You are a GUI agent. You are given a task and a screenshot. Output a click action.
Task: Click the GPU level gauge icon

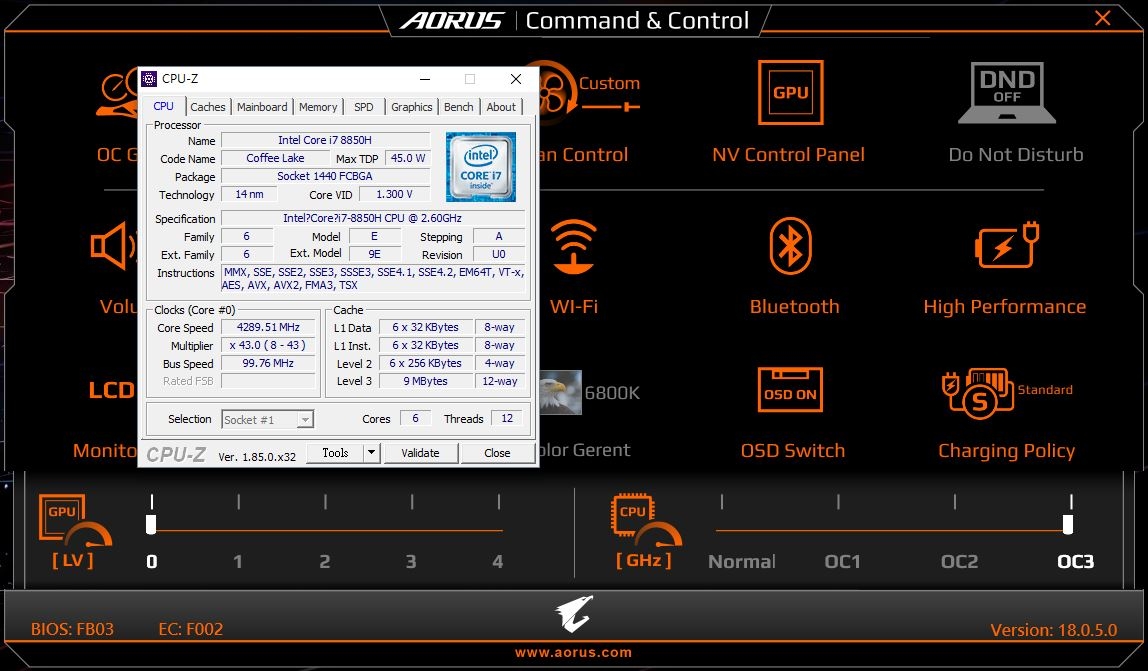coord(74,522)
